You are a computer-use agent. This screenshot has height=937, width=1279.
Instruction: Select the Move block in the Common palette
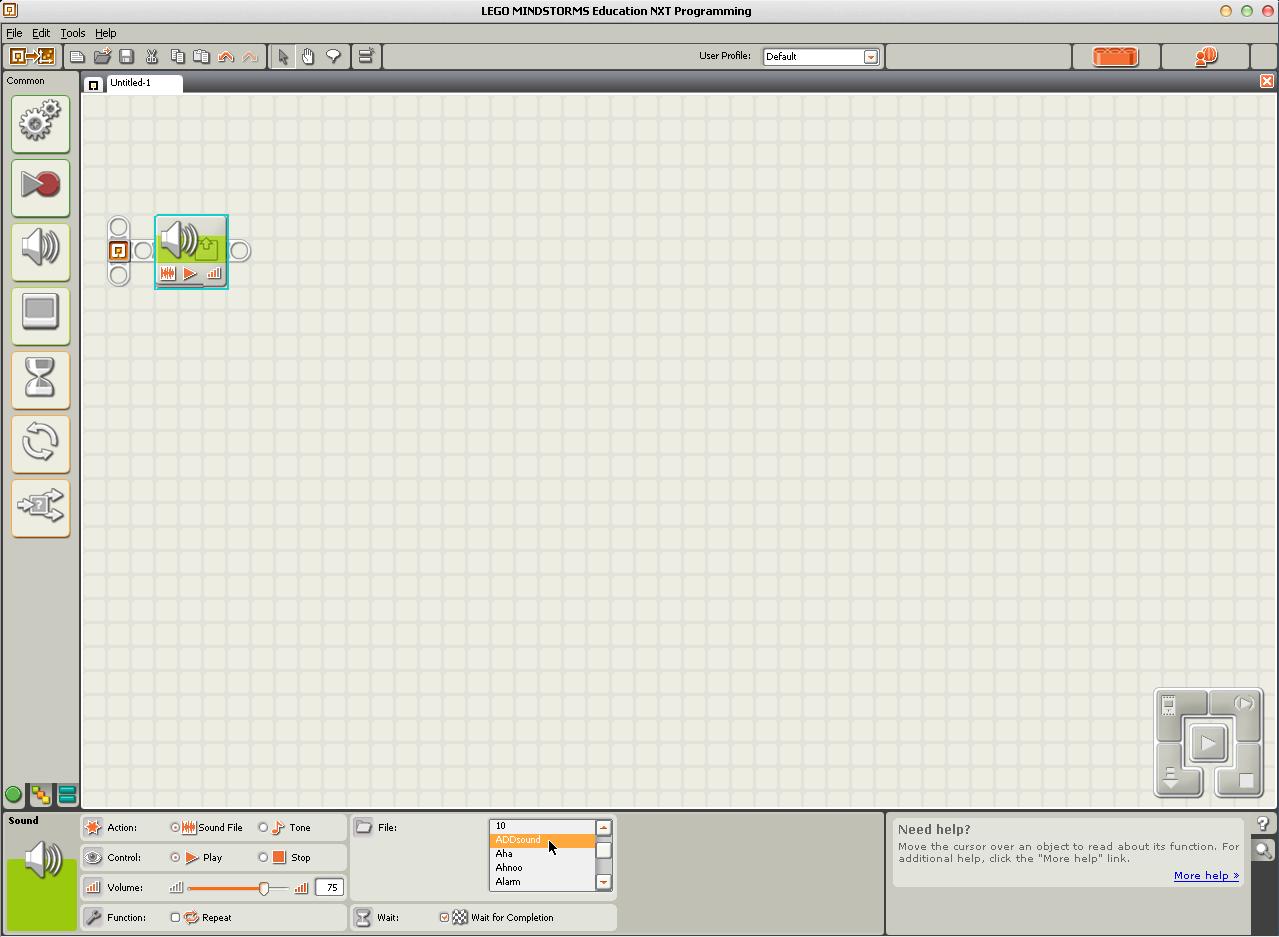40,124
